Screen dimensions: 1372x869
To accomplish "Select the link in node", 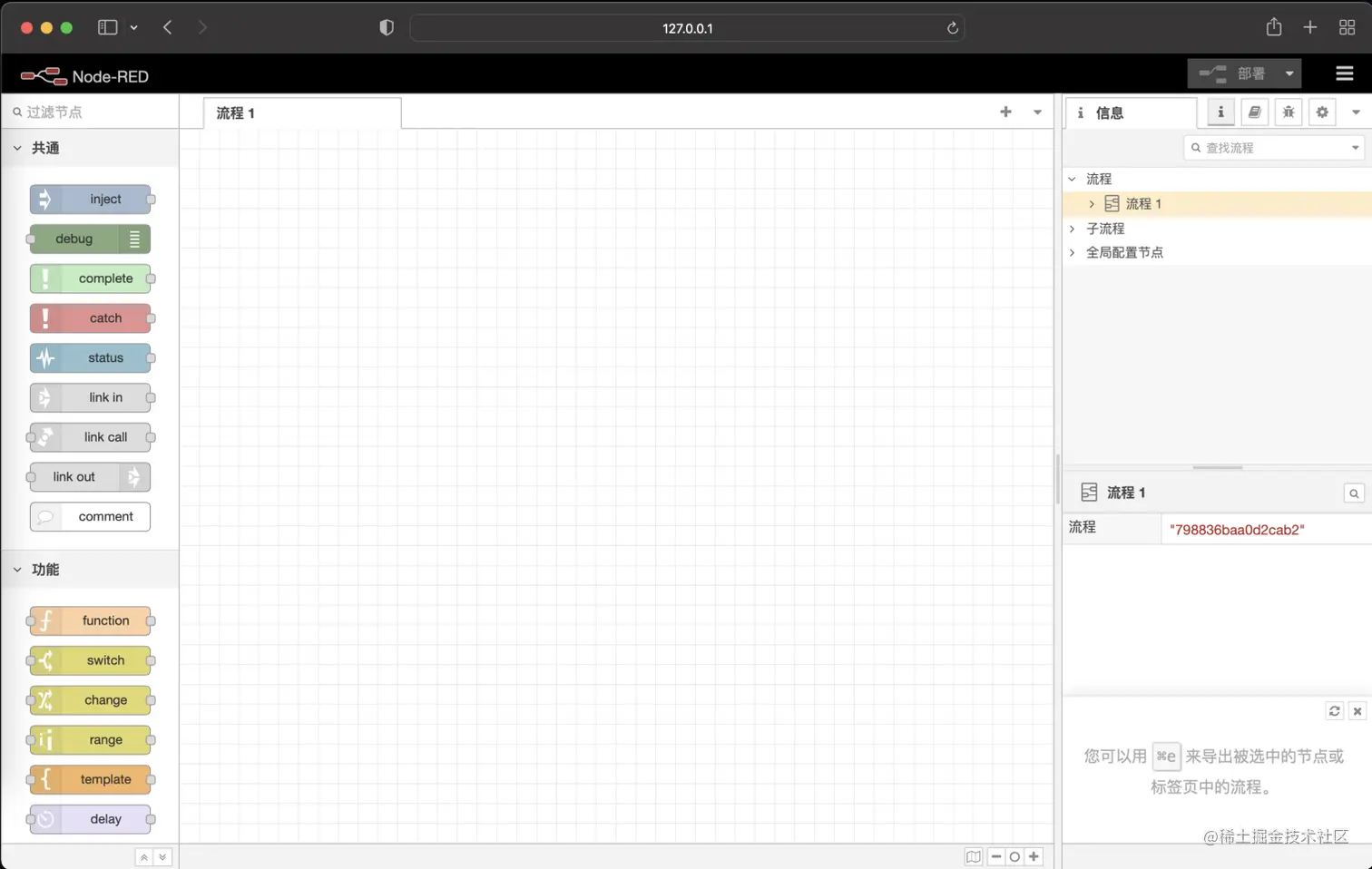I will [90, 397].
